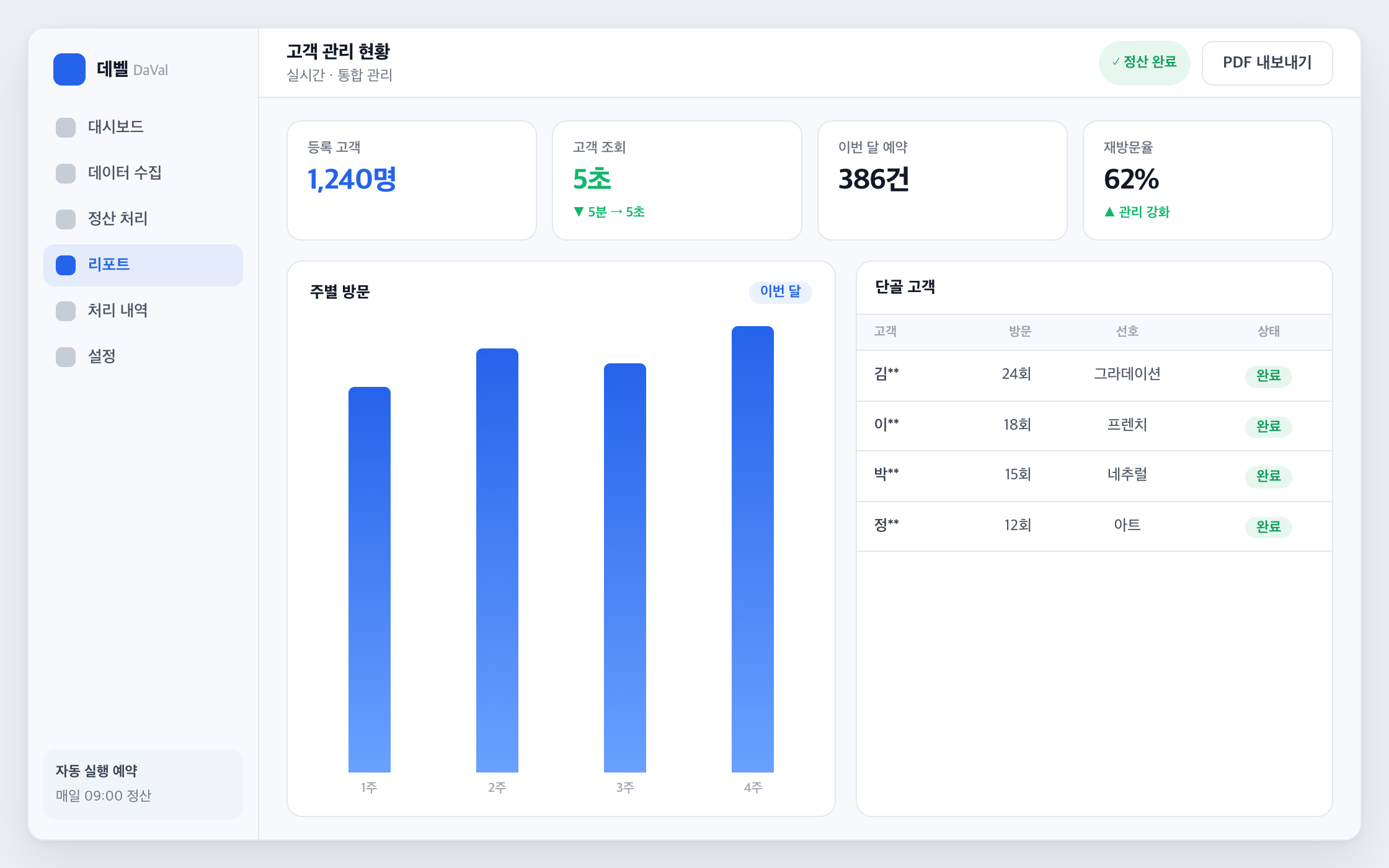Open the 대시보드 menu item

pyautogui.click(x=143, y=128)
